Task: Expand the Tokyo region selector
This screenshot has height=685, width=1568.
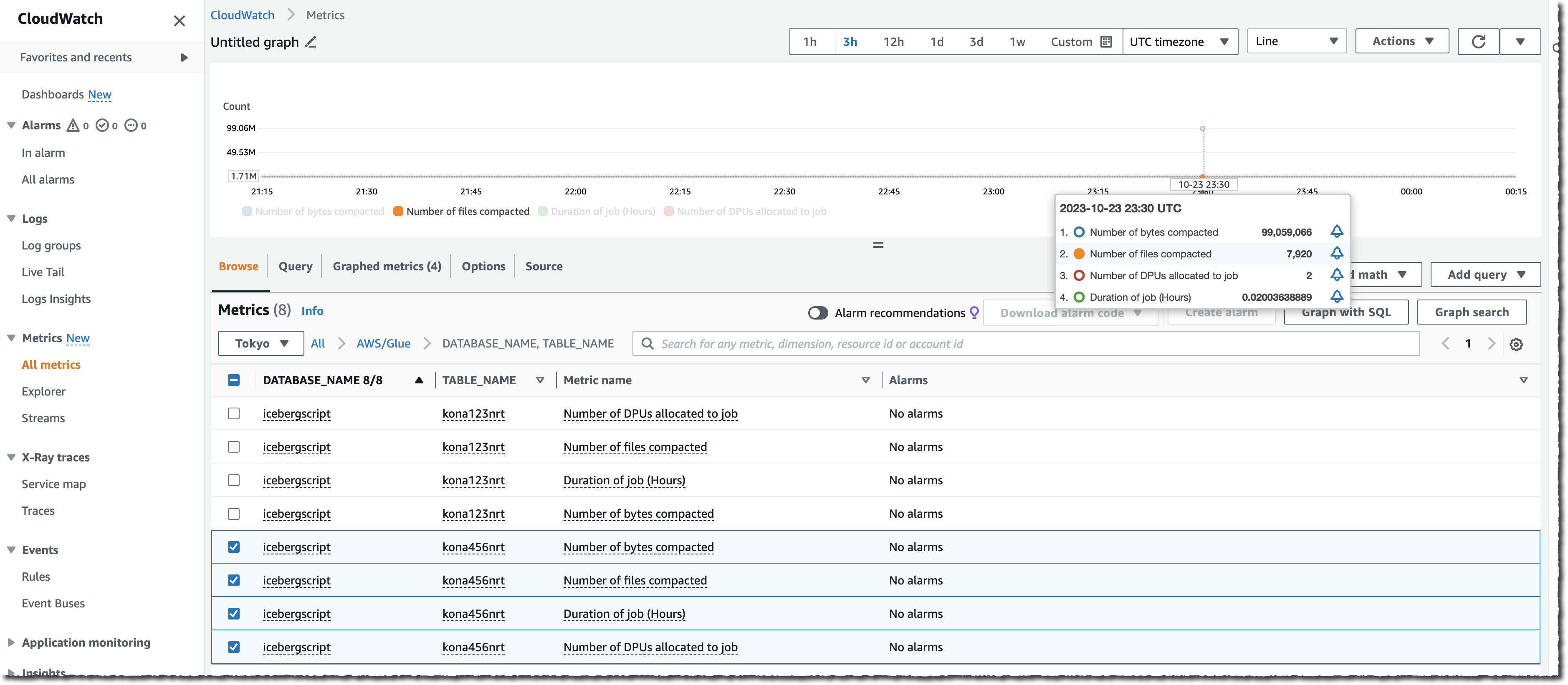Action: tap(261, 344)
